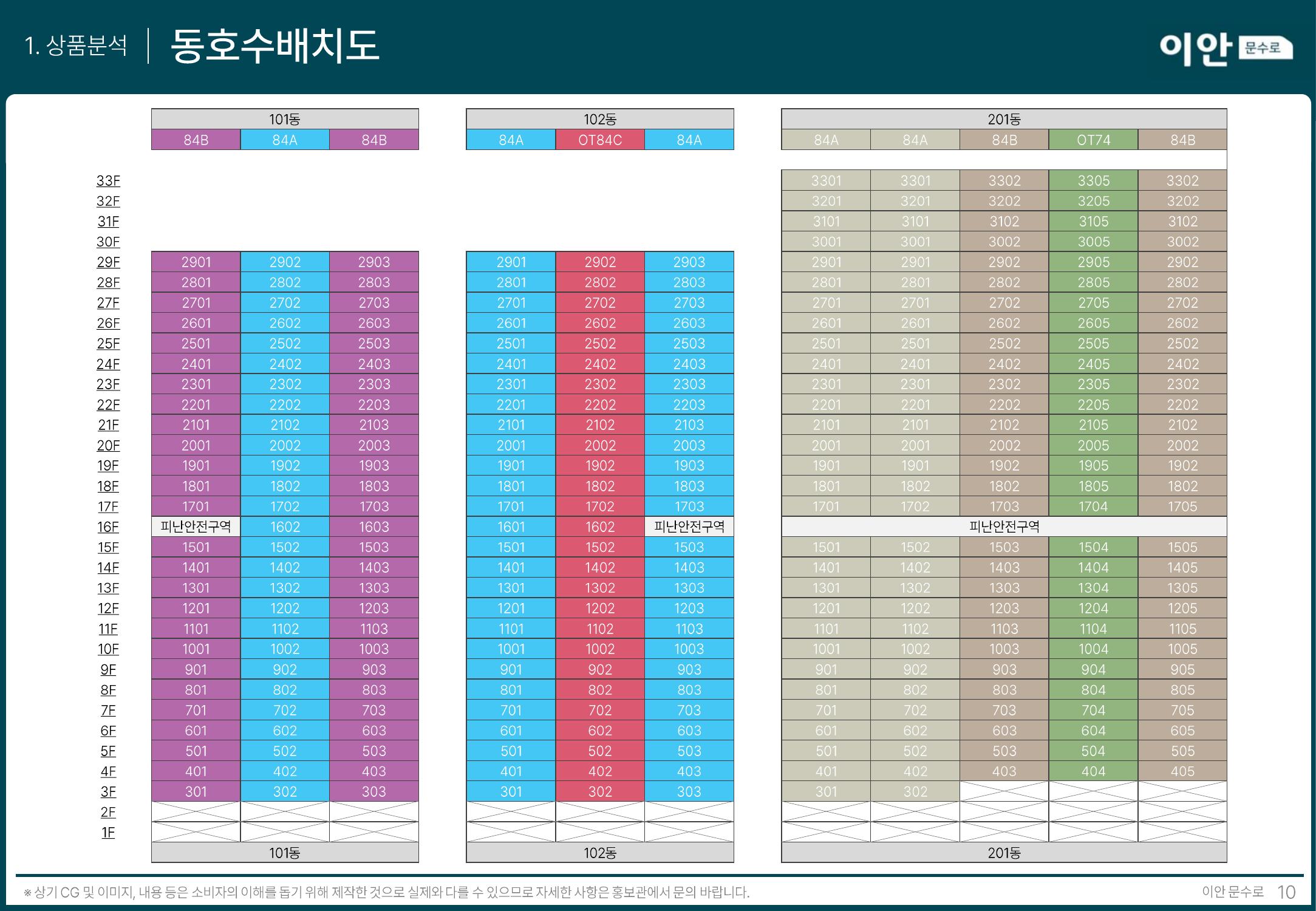Click page number 10 in the footer
Image resolution: width=1316 pixels, height=911 pixels.
click(x=1286, y=892)
